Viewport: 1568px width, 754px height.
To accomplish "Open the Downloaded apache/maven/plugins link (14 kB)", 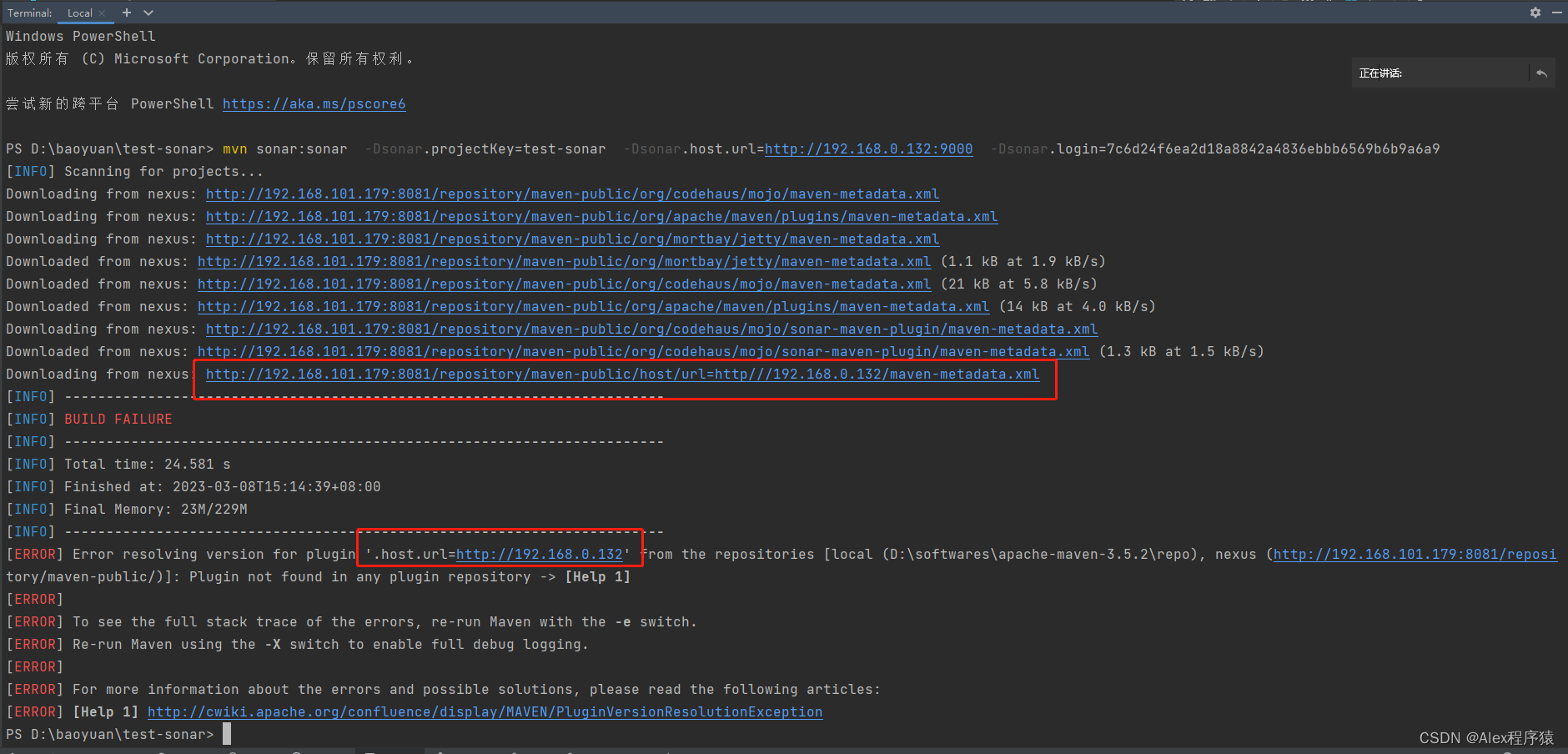I will 593,306.
